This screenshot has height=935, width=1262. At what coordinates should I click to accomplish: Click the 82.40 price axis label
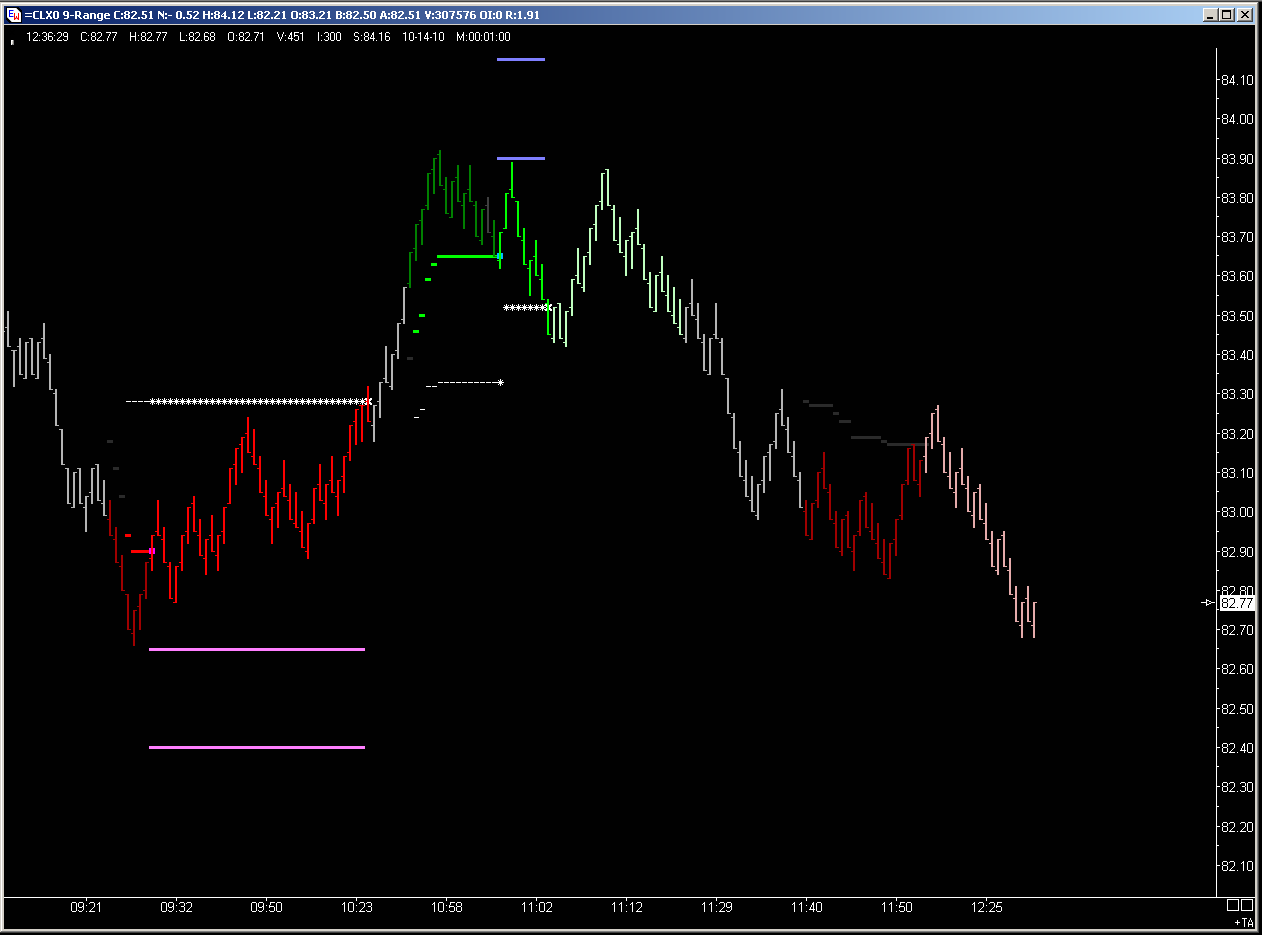1238,749
